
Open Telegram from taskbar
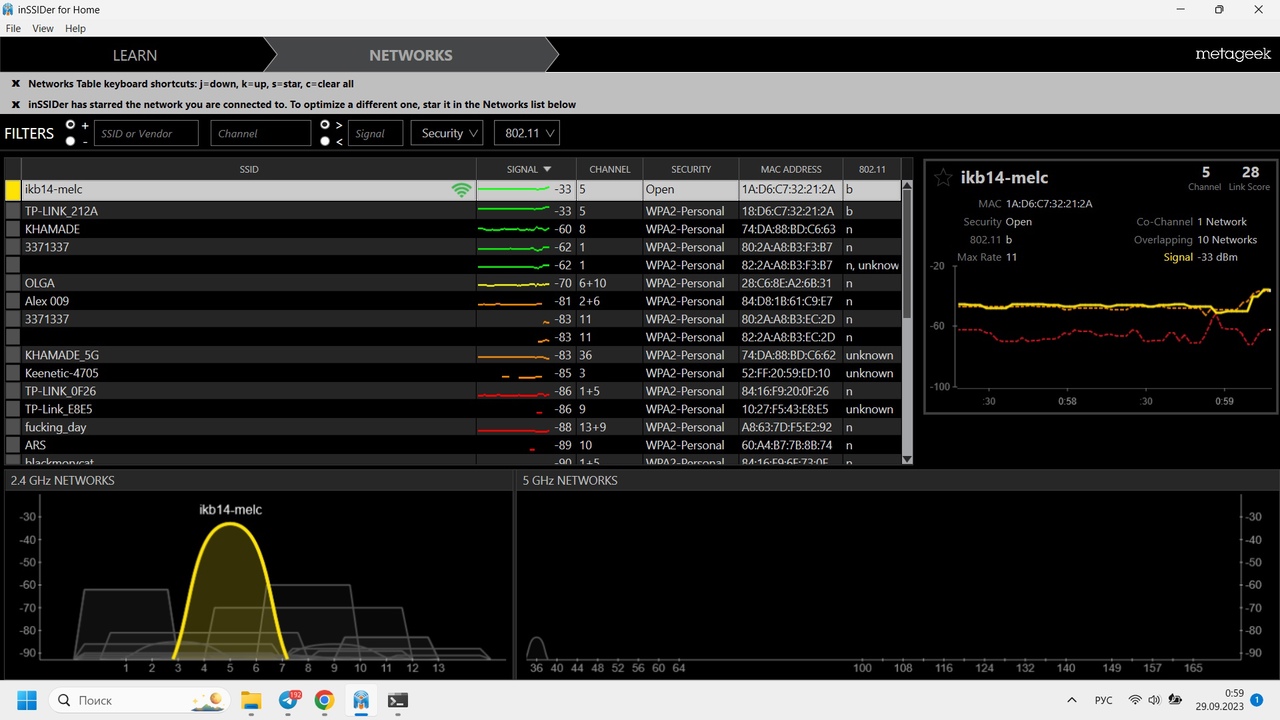click(288, 700)
